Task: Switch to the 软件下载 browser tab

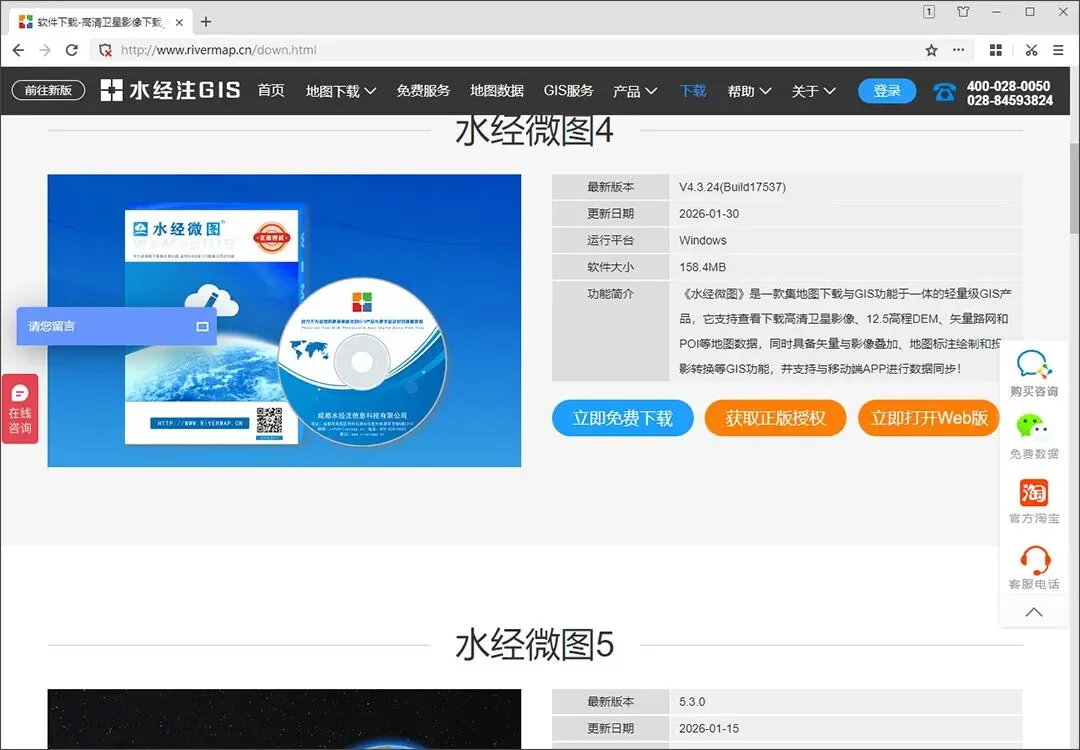Action: (101, 22)
